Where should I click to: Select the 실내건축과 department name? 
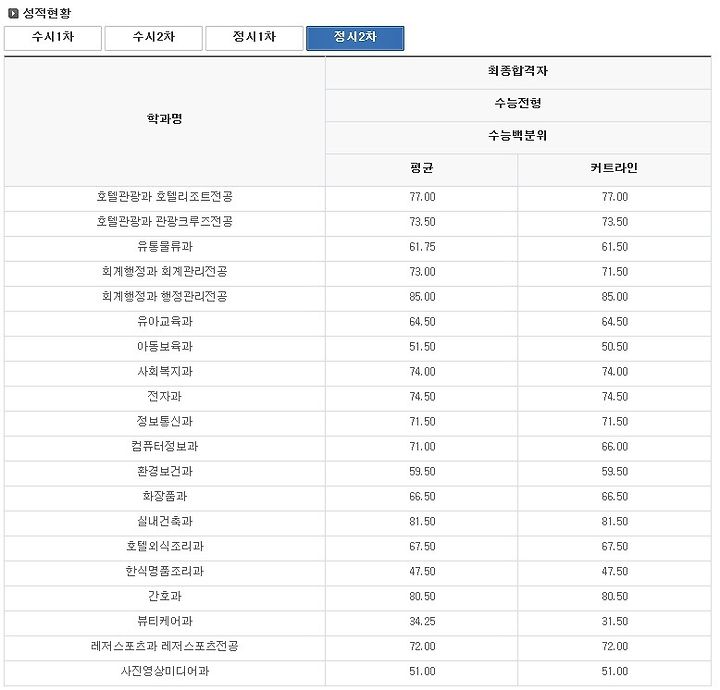tap(164, 522)
